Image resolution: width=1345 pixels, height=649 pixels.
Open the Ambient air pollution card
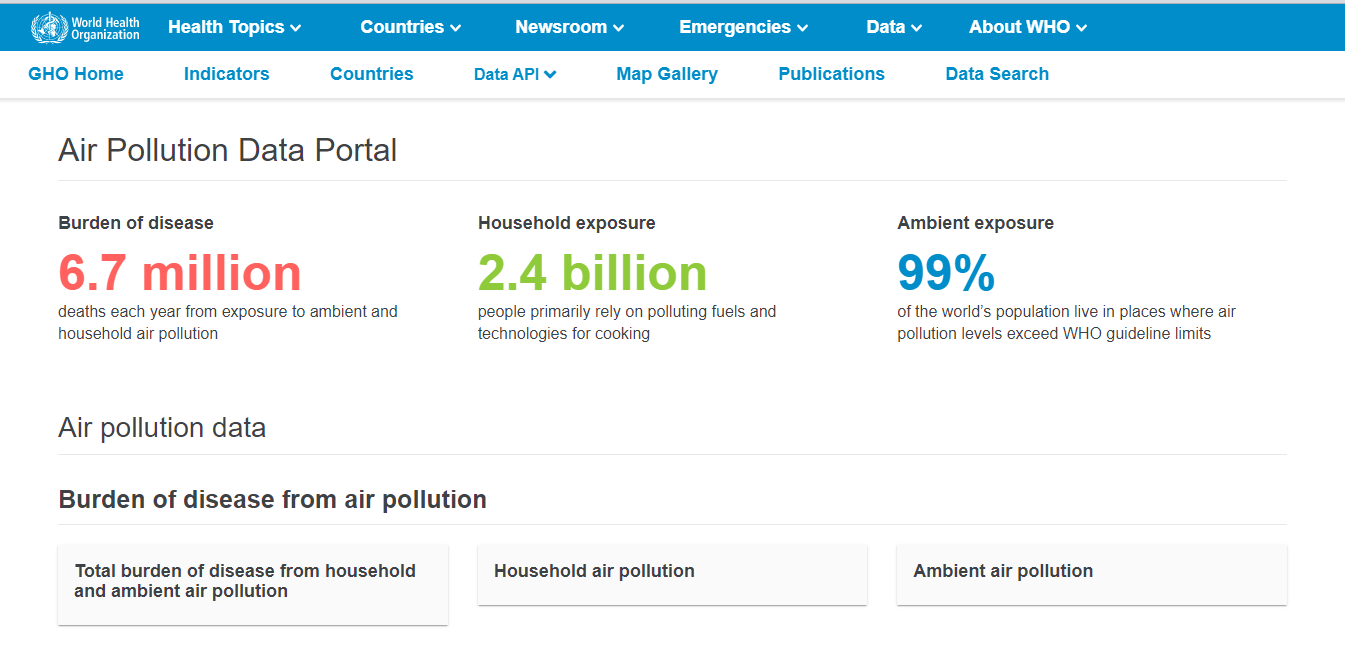[1091, 575]
